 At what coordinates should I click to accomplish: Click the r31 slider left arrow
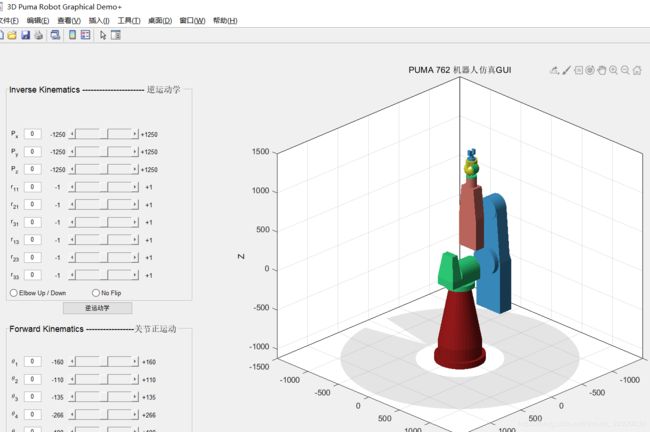point(72,222)
